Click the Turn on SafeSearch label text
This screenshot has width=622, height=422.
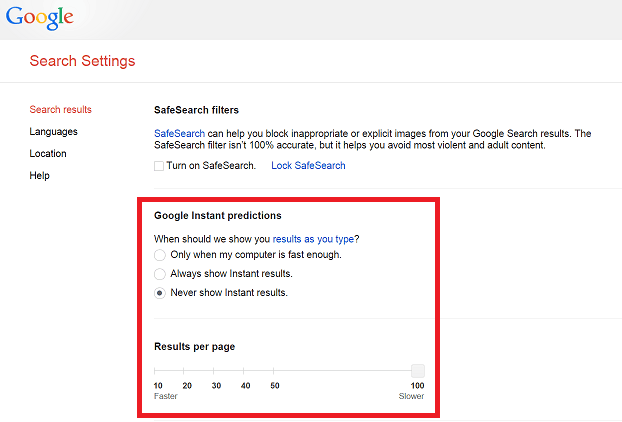click(x=211, y=165)
